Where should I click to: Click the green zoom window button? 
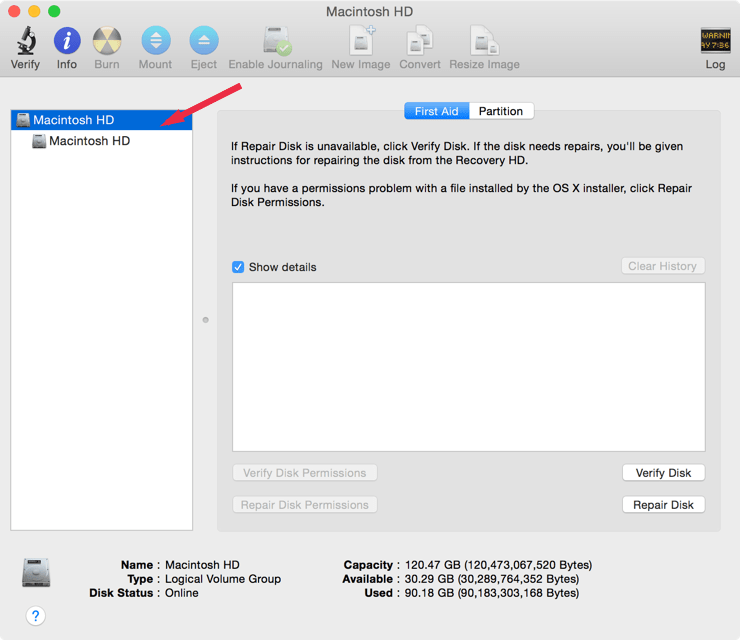pos(54,11)
